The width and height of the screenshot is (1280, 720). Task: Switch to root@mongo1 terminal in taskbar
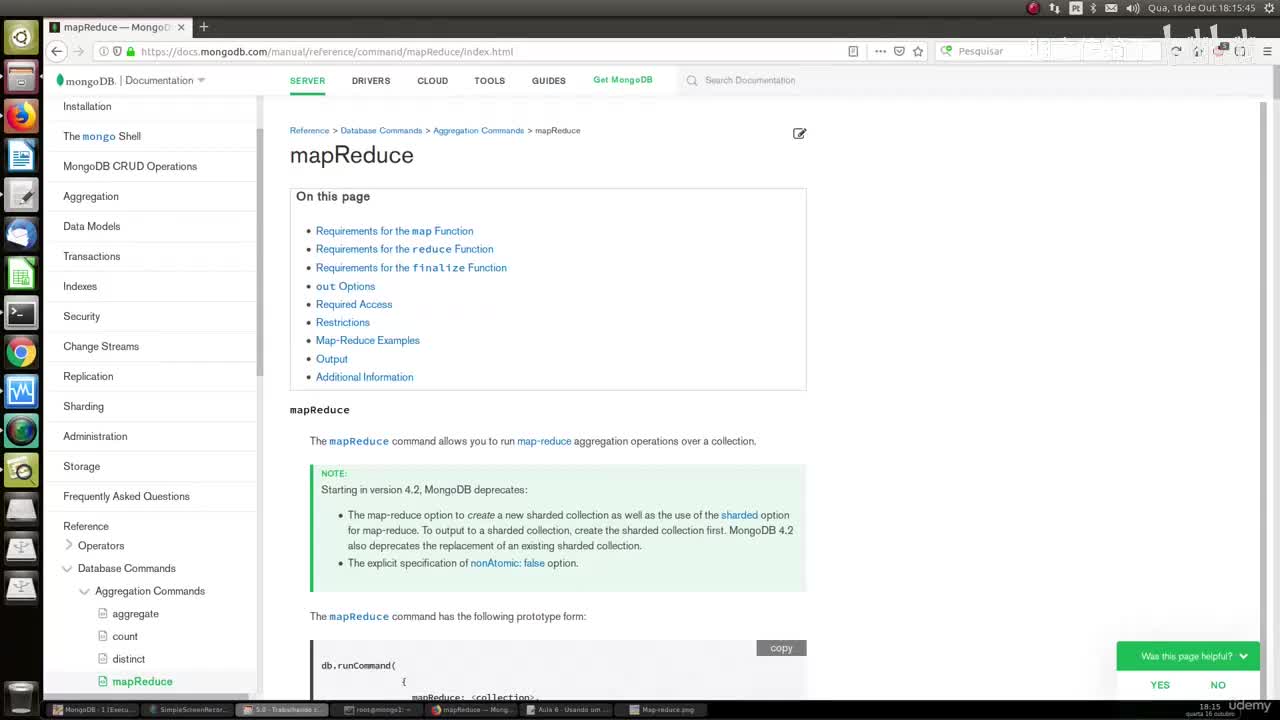pyautogui.click(x=378, y=709)
